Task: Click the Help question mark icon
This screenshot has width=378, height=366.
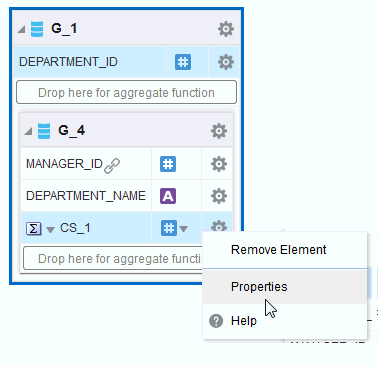Action: pos(216,321)
